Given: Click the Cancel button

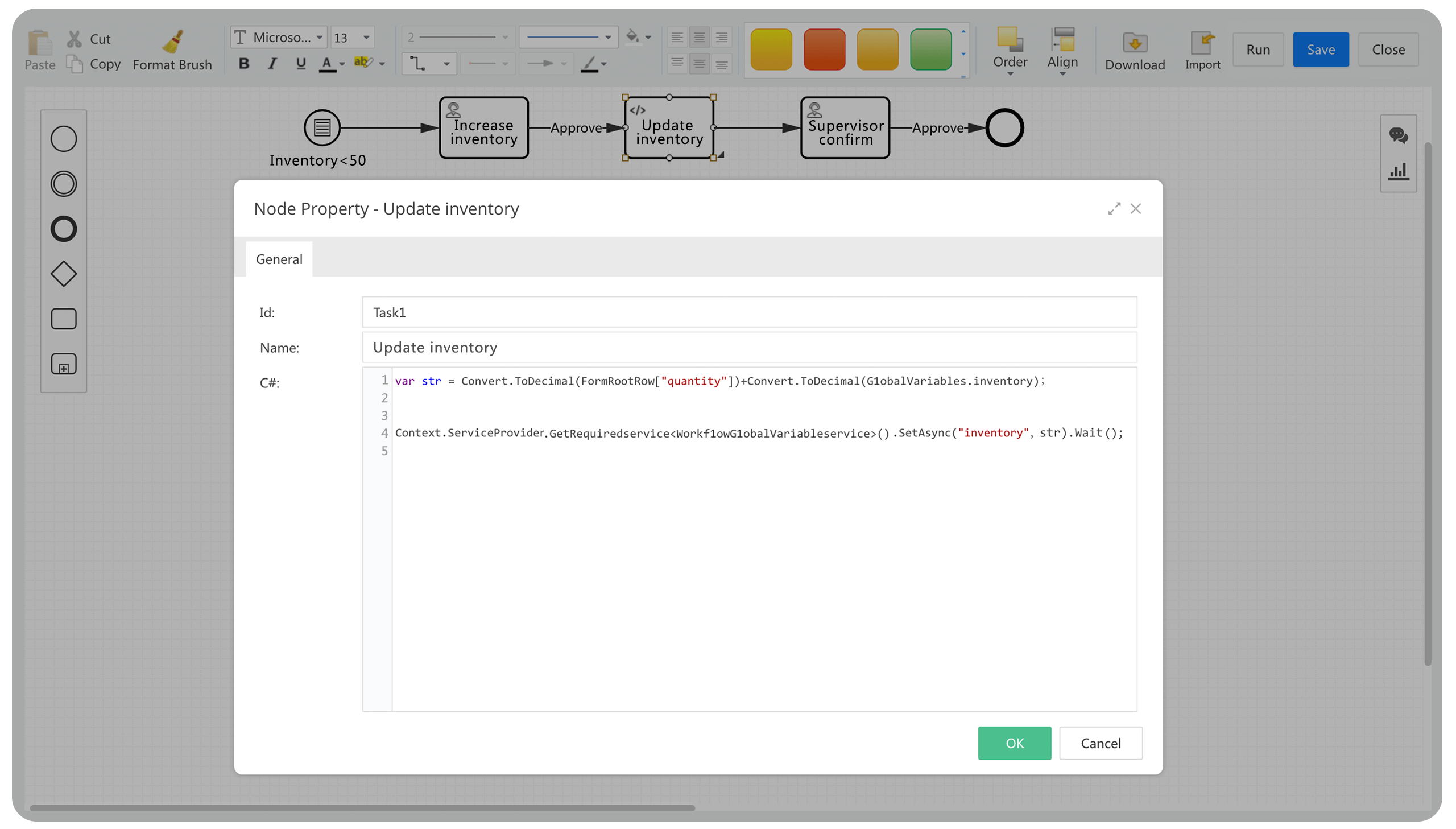Looking at the screenshot, I should (1100, 743).
